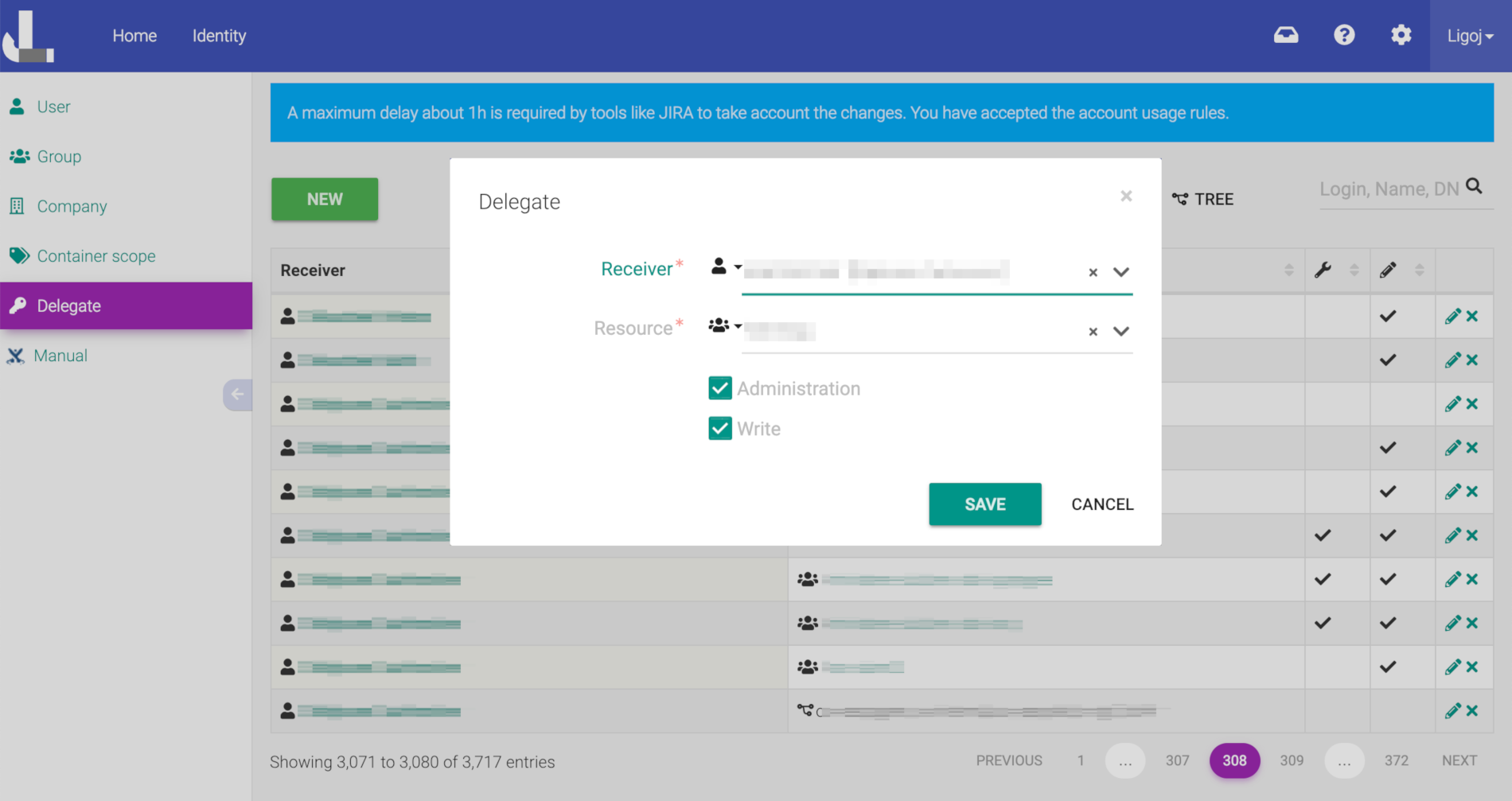Viewport: 1512px width, 801px height.
Task: Open the Company section
Action: (x=19, y=206)
